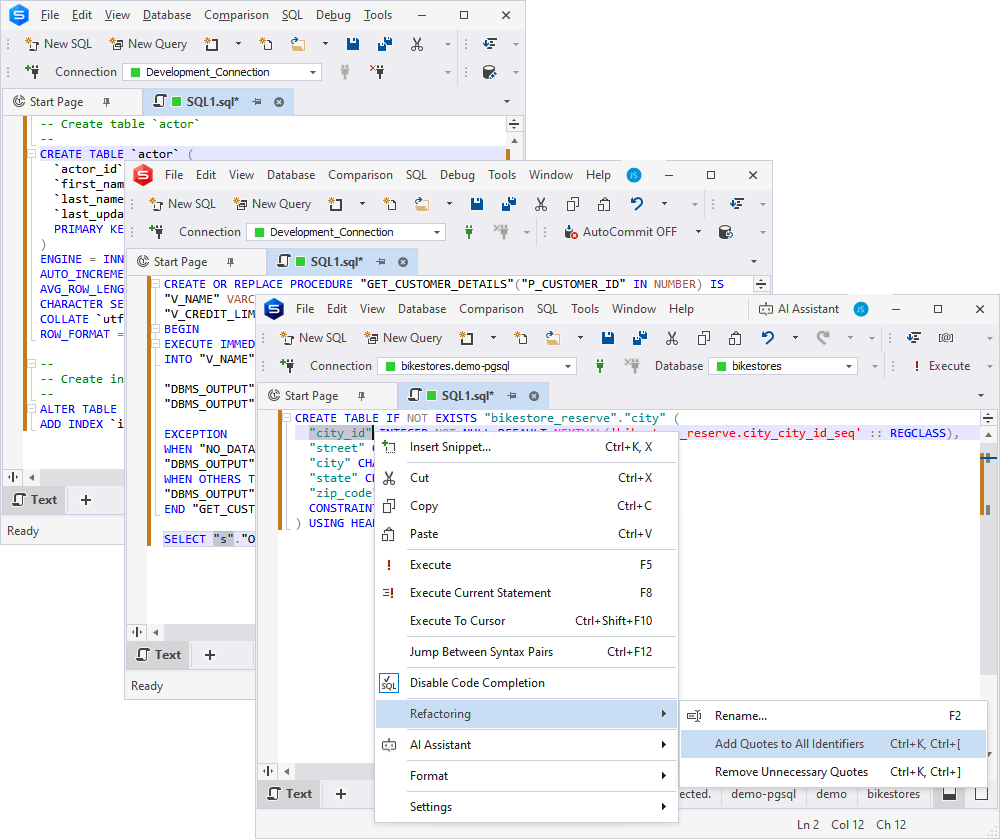Click the format document icon in front window toolbar
This screenshot has width=1000, height=839.
point(914,338)
